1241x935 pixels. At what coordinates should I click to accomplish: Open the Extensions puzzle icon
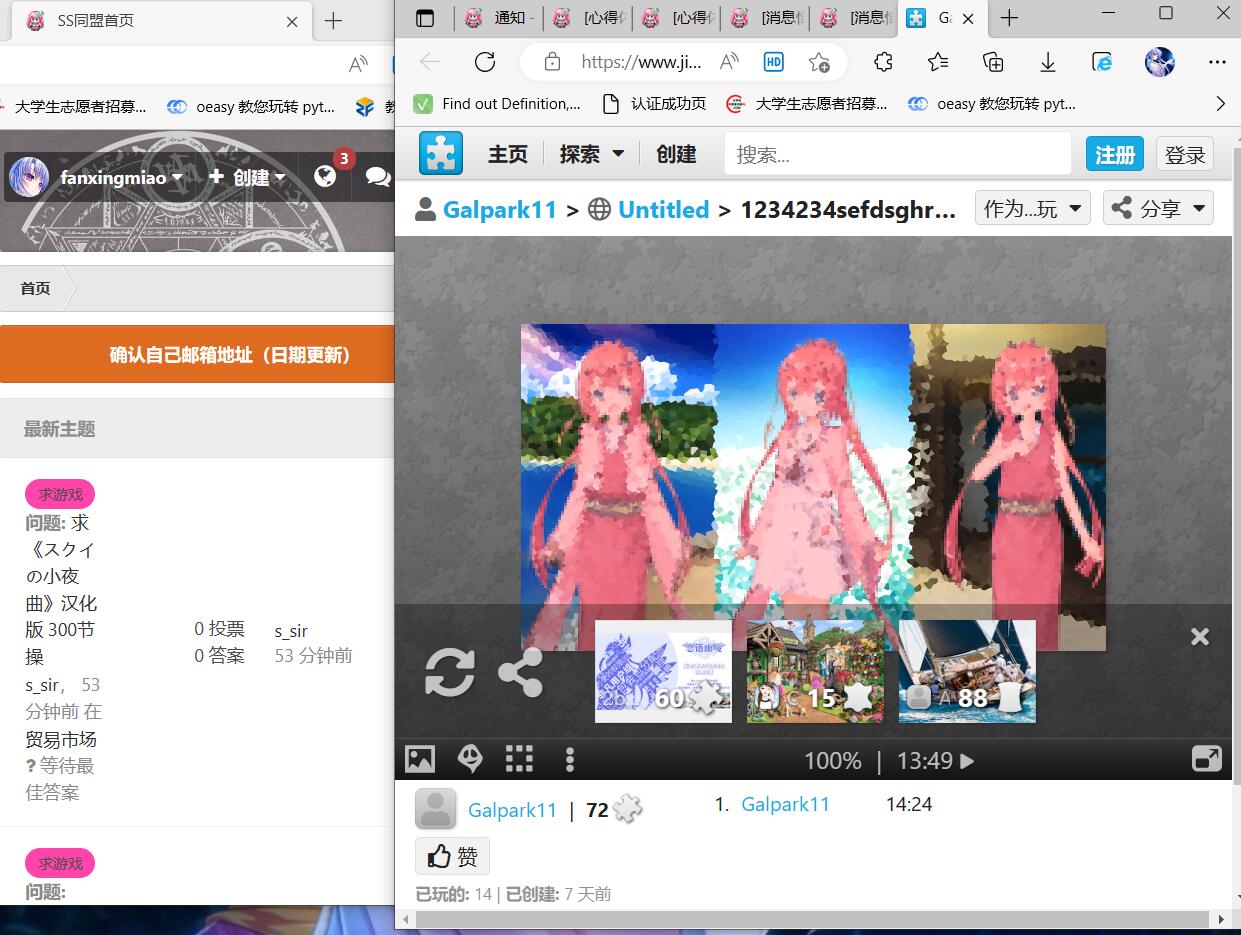(883, 62)
